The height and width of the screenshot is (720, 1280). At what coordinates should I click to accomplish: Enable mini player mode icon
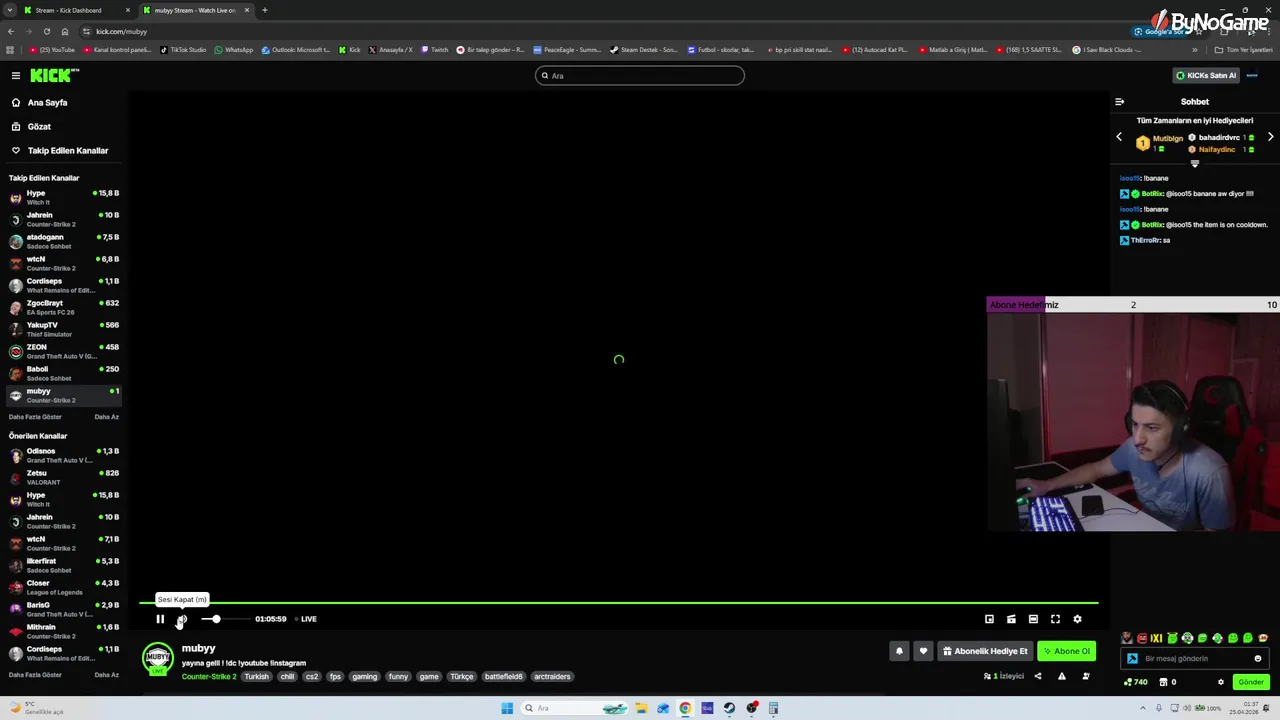coord(989,619)
